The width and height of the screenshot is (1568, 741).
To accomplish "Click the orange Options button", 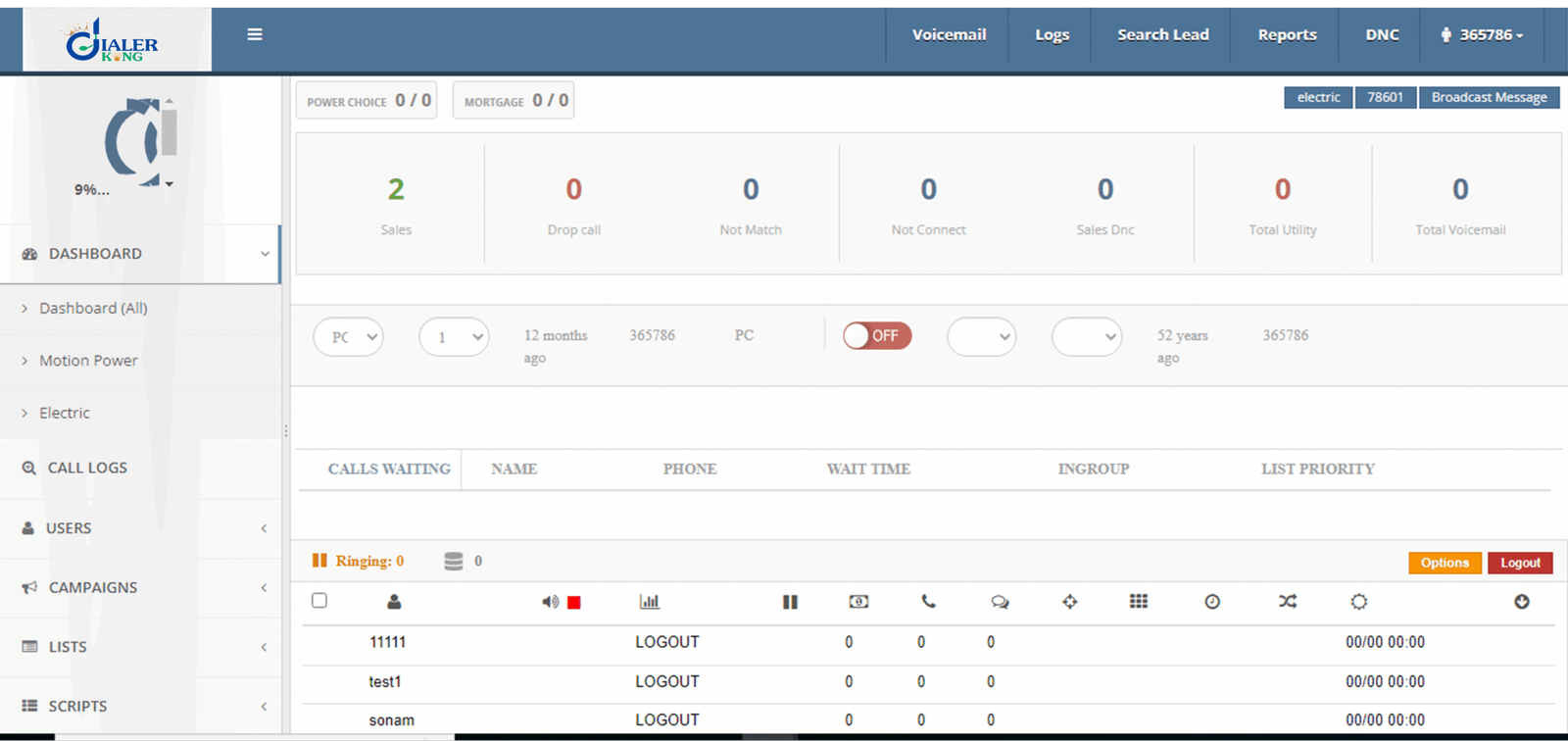I will point(1445,563).
